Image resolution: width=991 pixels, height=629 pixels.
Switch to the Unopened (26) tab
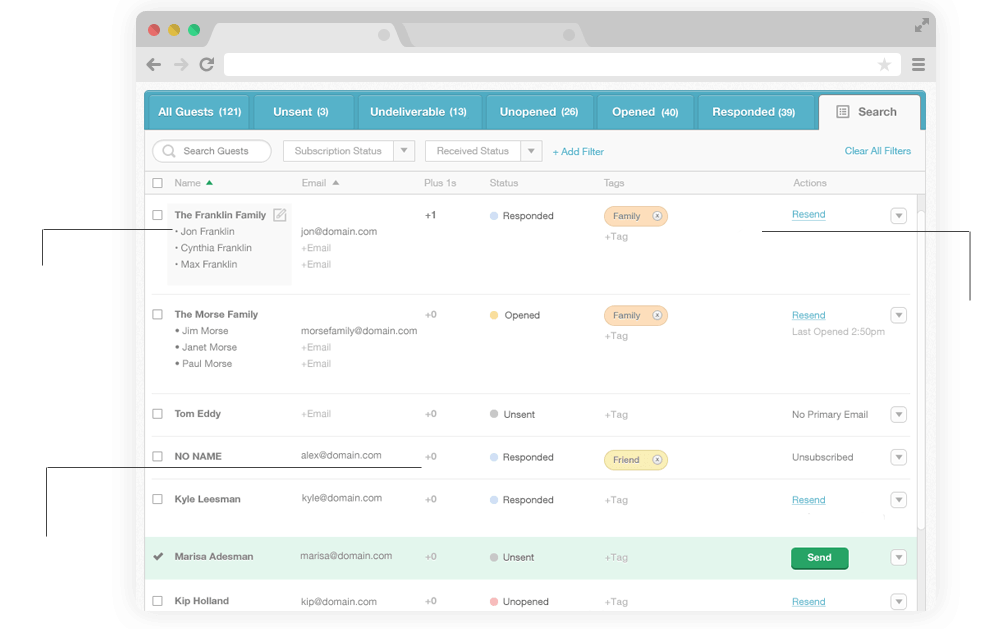pyautogui.click(x=539, y=112)
